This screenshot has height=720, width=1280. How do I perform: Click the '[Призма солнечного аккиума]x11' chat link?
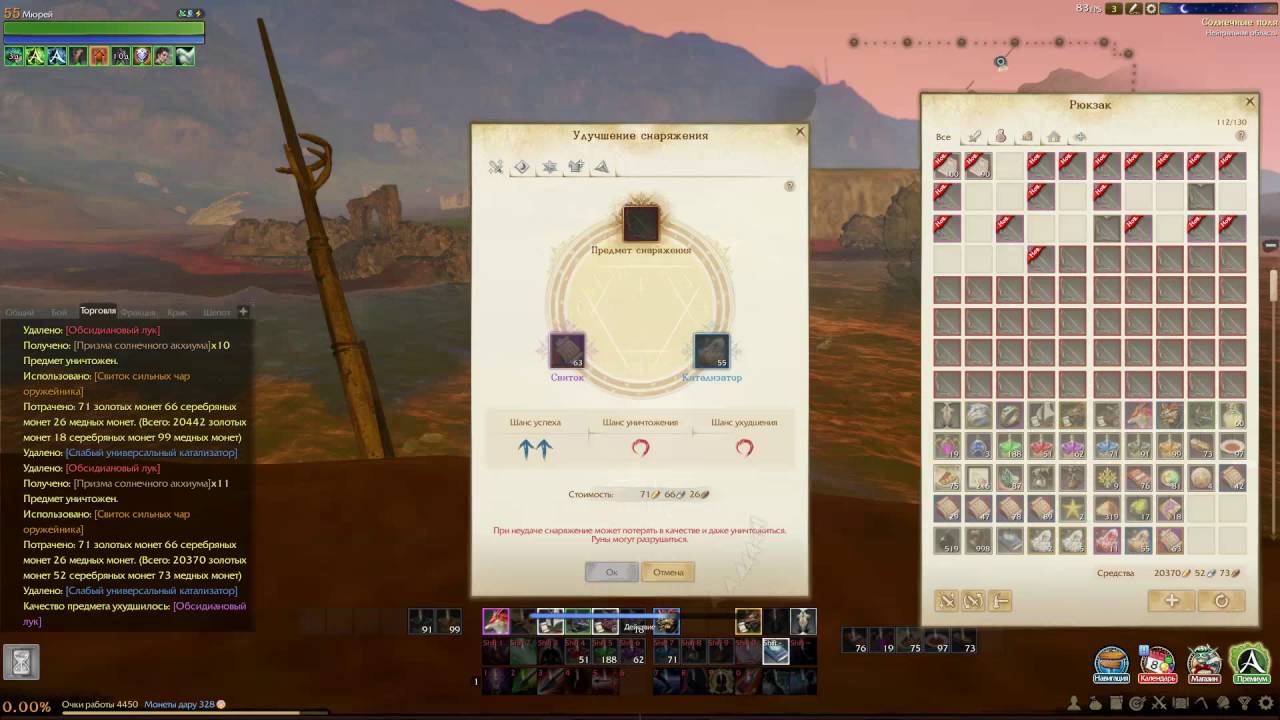point(152,483)
